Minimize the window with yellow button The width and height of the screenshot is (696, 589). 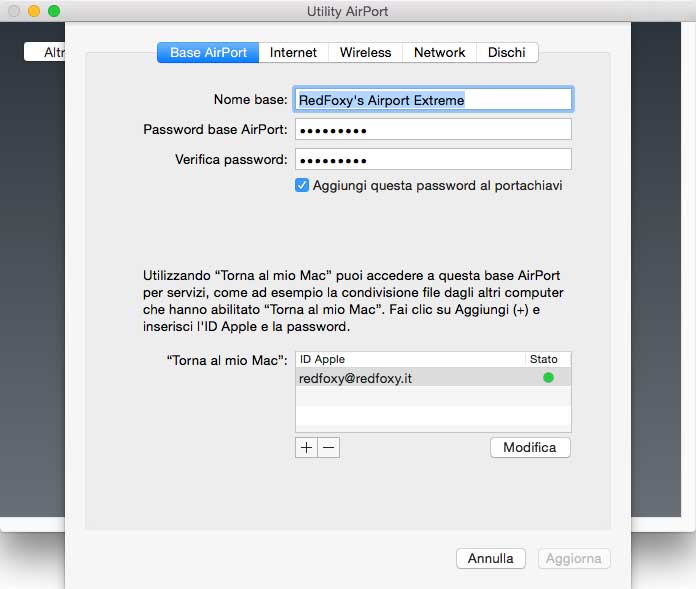tap(34, 11)
